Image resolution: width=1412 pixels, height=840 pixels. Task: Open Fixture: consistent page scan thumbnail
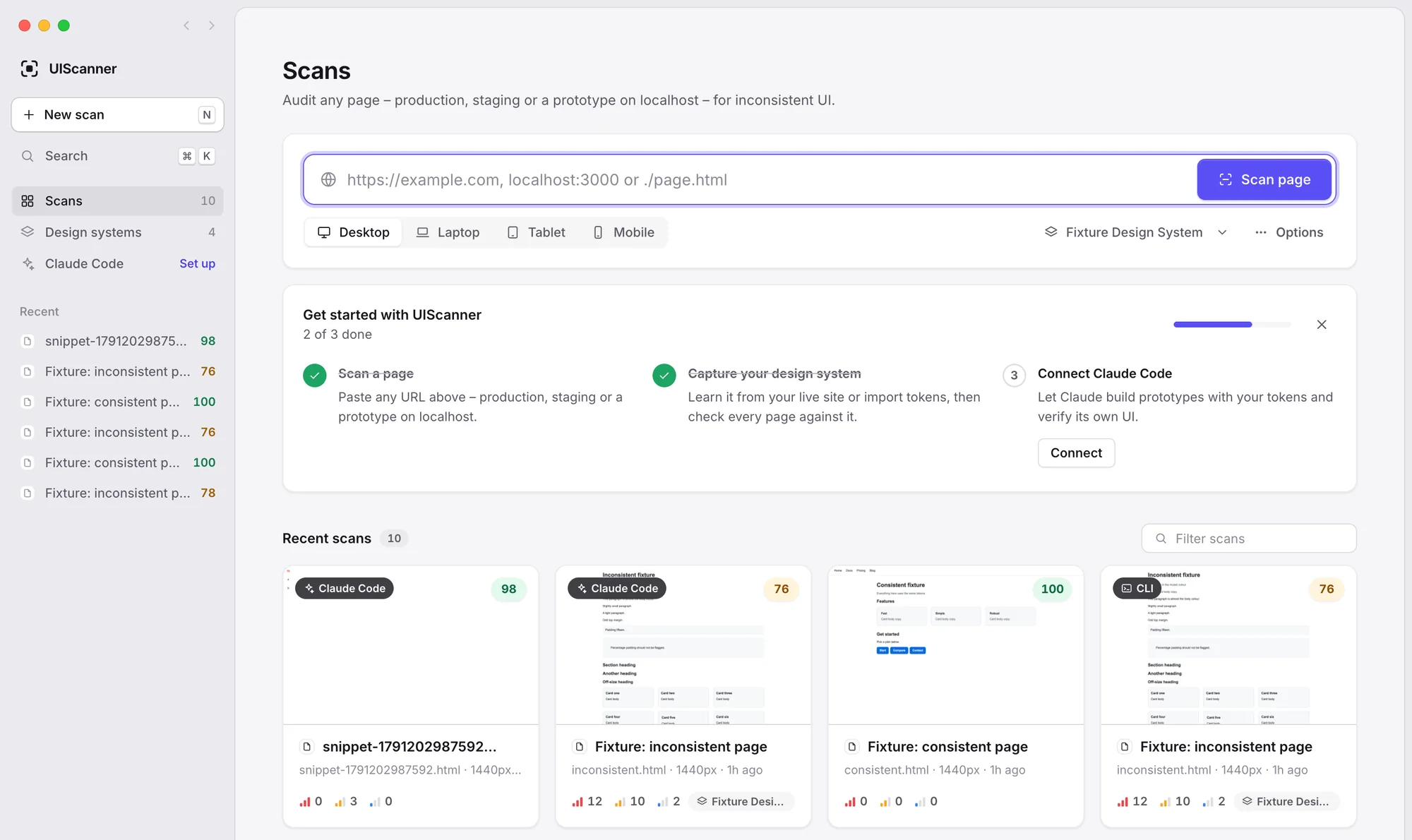(x=955, y=645)
